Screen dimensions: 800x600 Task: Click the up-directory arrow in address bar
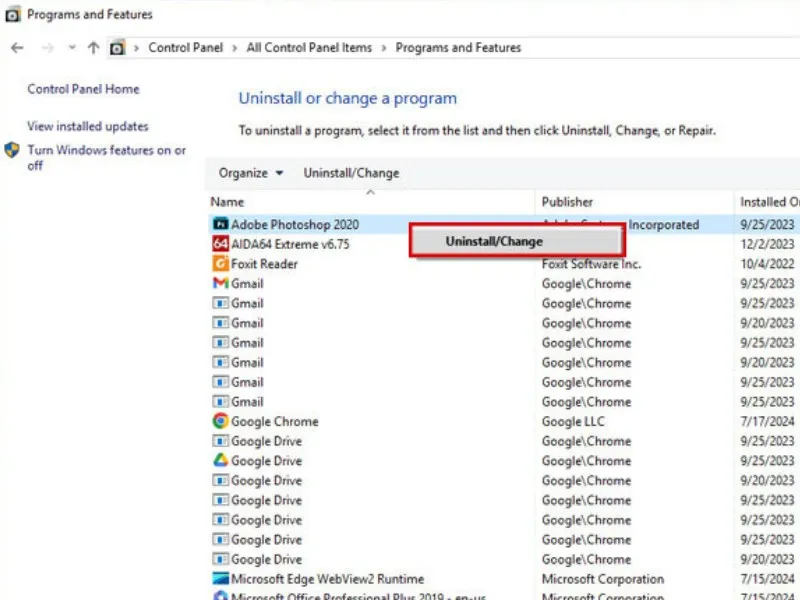pyautogui.click(x=93, y=48)
